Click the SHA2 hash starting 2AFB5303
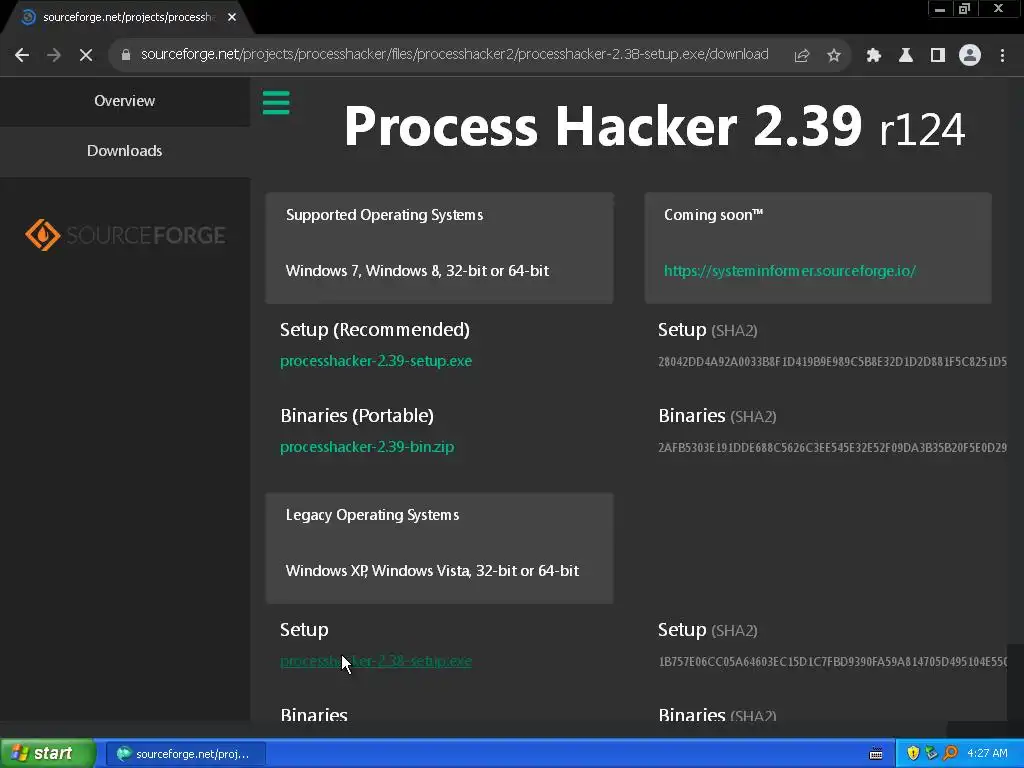This screenshot has height=768, width=1024. [832, 448]
